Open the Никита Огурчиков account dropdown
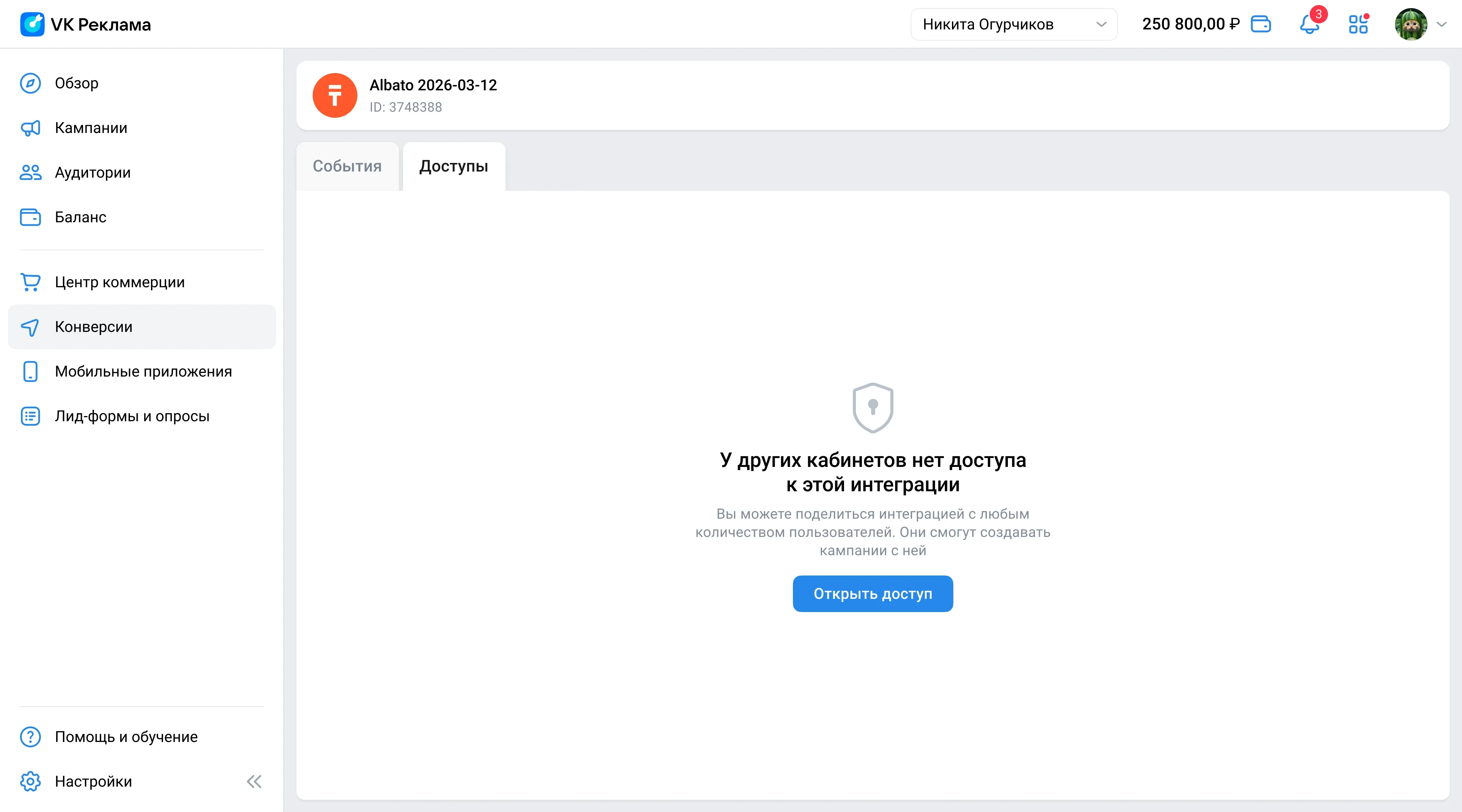Viewport: 1462px width, 812px height. pos(1014,24)
